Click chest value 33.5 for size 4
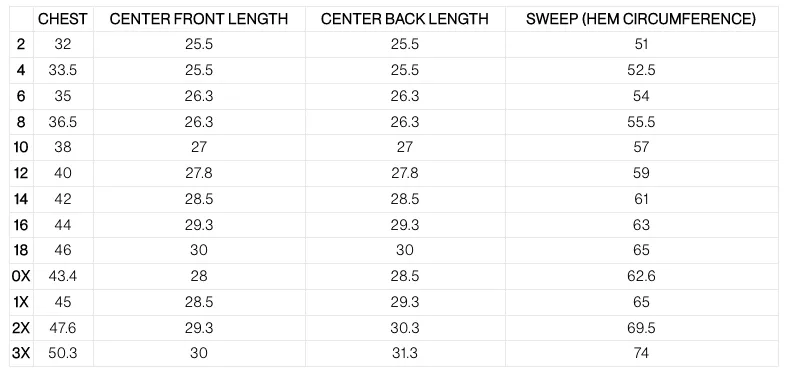Image resolution: width=790 pixels, height=378 pixels. click(63, 70)
